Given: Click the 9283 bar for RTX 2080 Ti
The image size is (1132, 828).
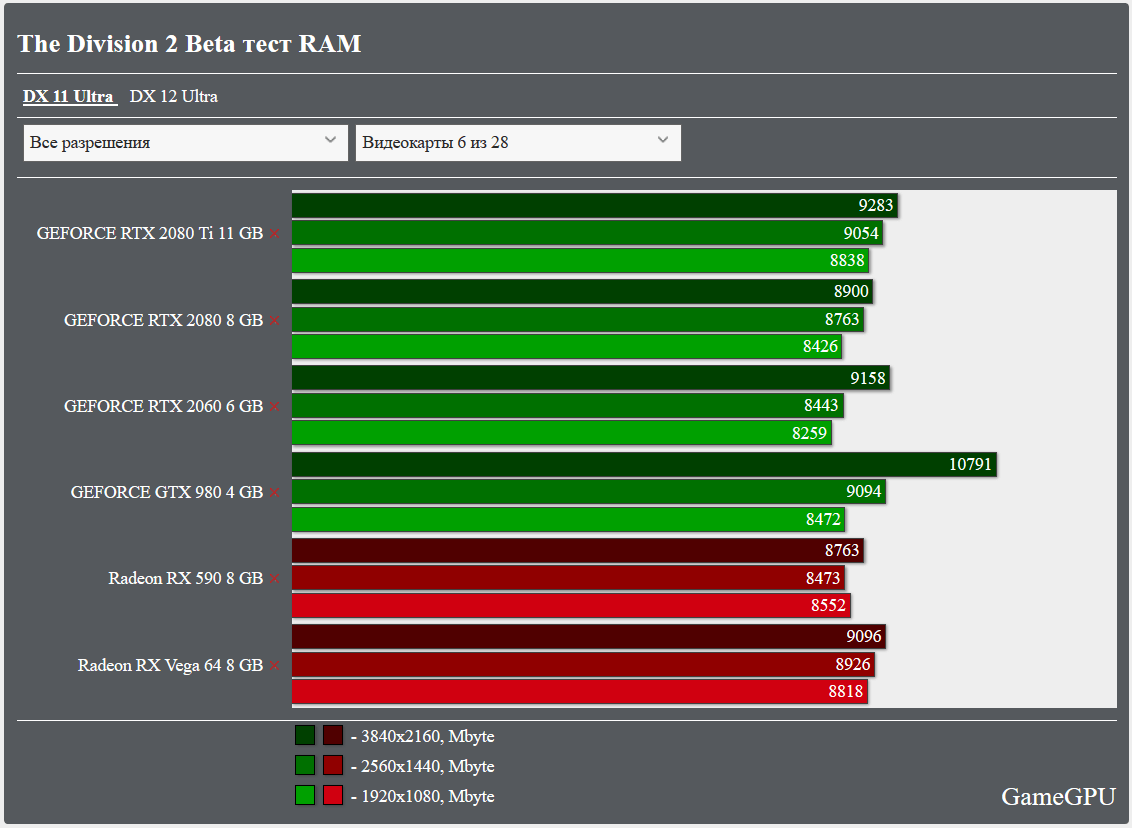Looking at the screenshot, I should point(595,205).
